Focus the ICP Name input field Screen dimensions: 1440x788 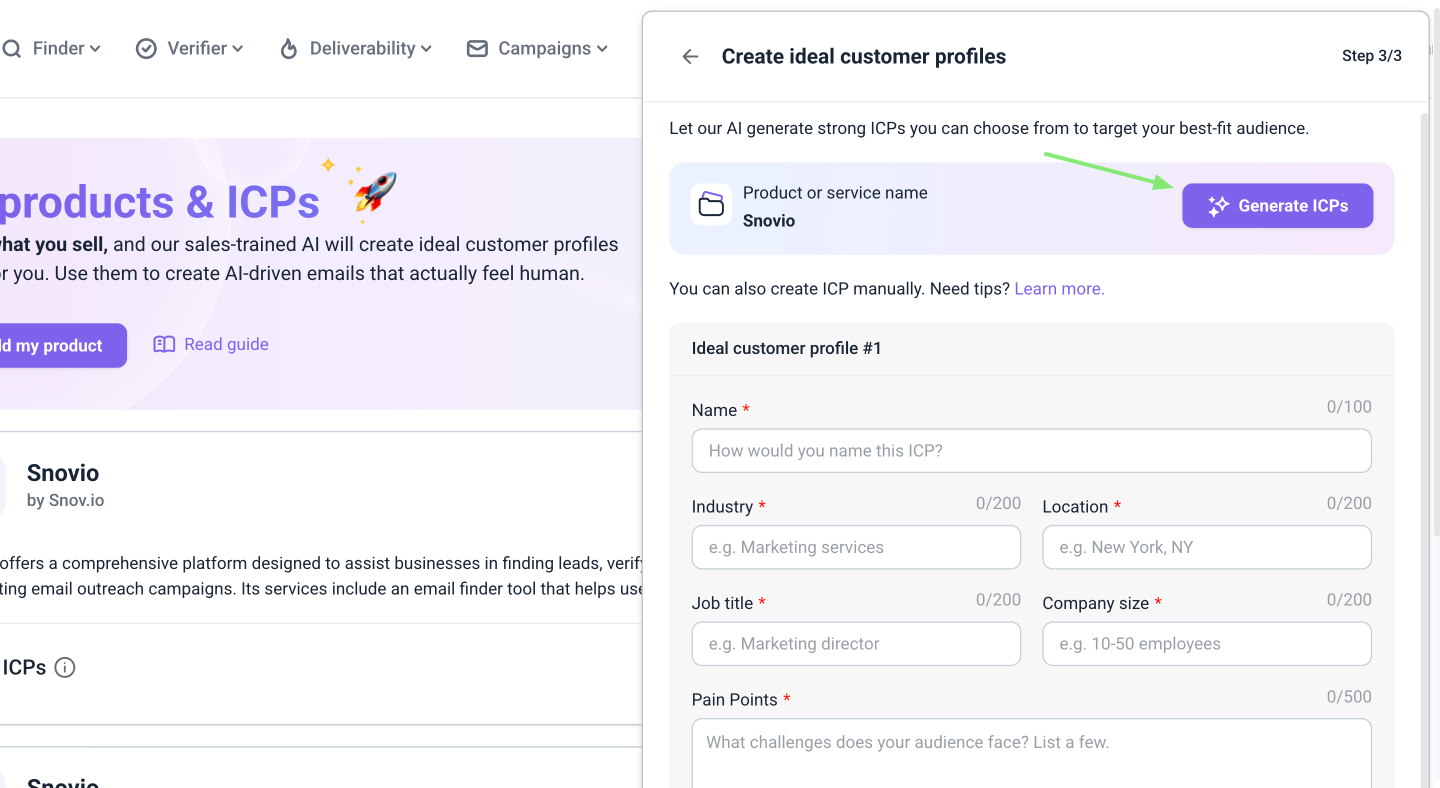click(x=1031, y=451)
